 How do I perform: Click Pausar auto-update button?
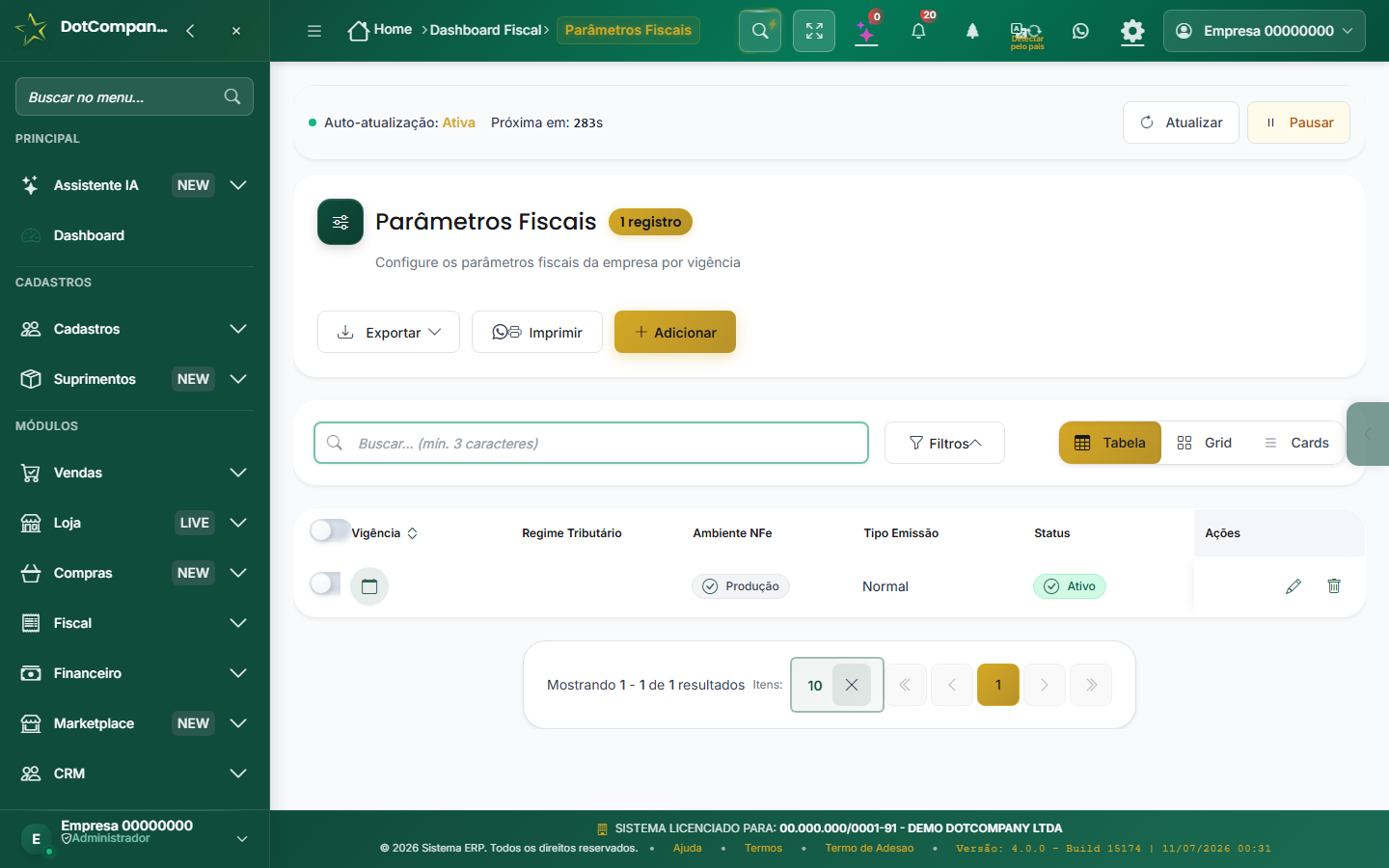1298,122
